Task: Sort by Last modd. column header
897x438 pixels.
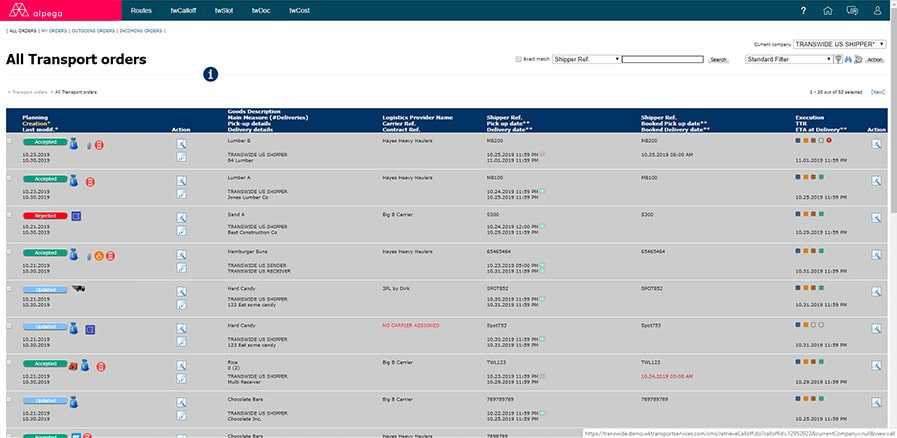Action: coord(40,130)
